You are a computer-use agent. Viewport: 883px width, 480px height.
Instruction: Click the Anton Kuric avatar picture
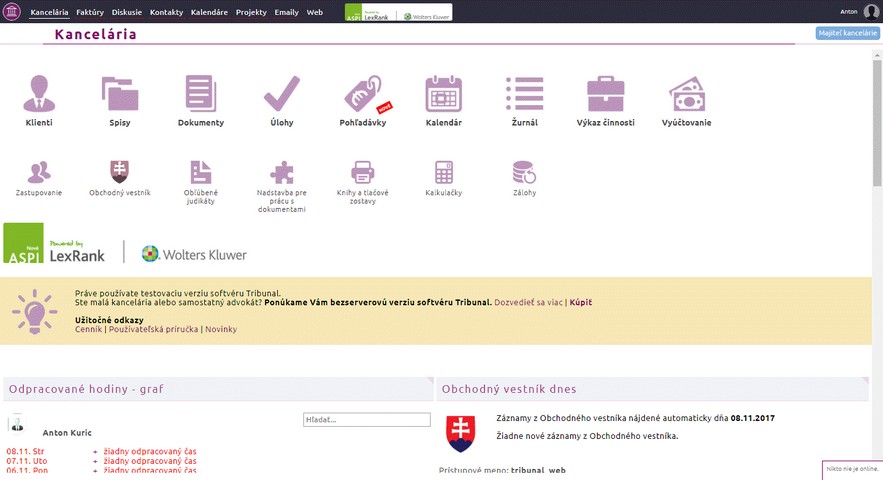[17, 423]
